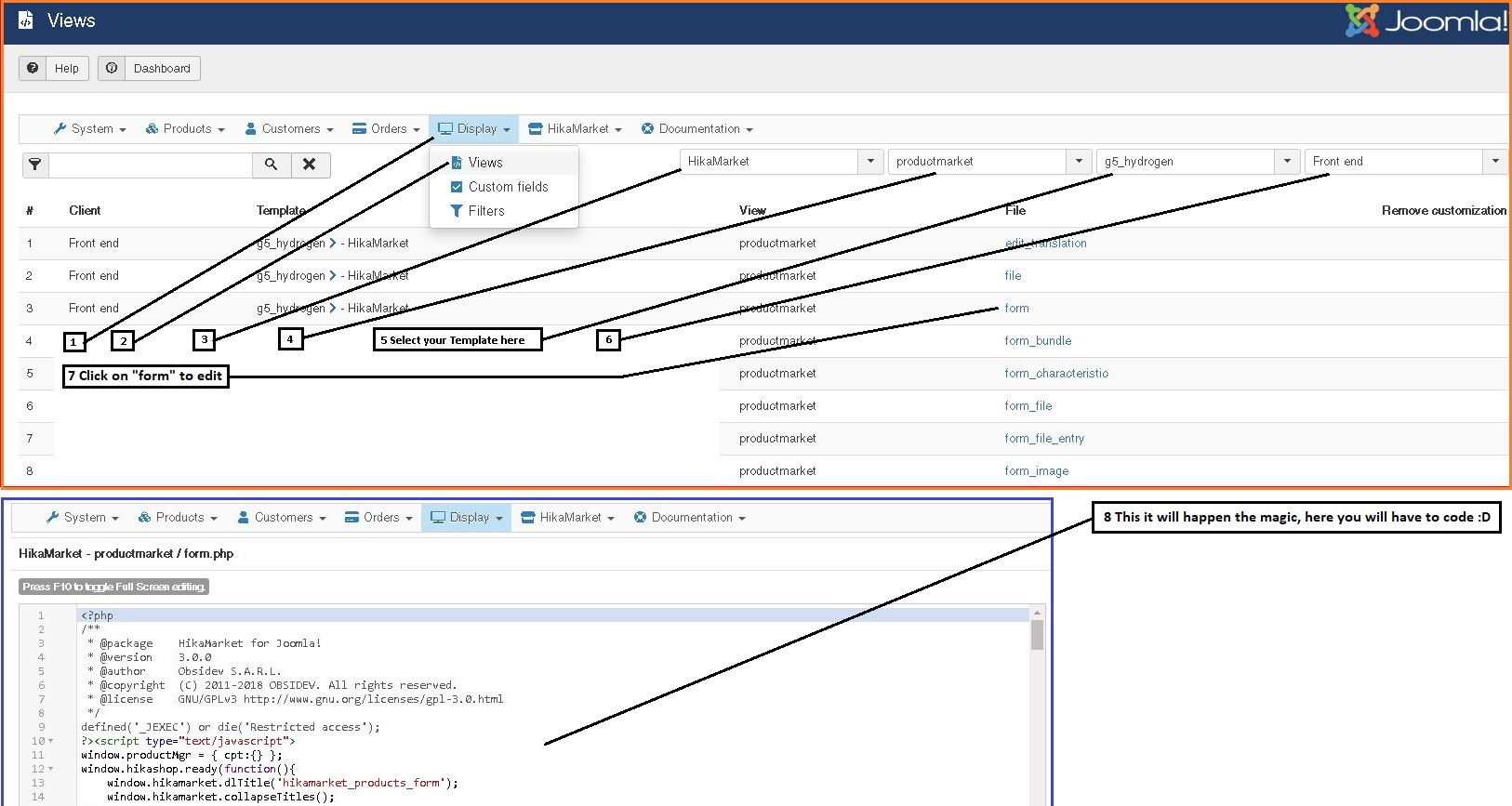Open the Products menu in the form.php editor menu
This screenshot has width=1512, height=806.
coord(177,518)
